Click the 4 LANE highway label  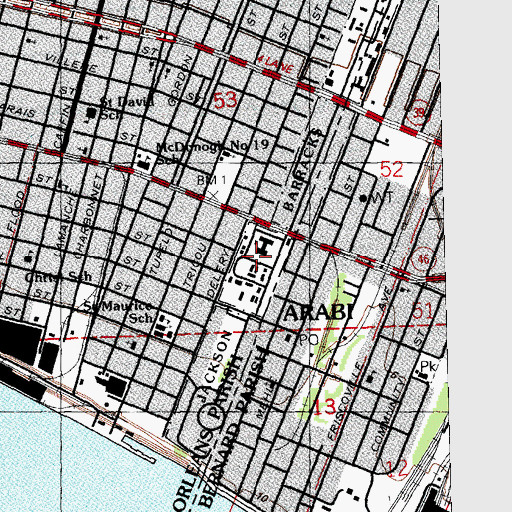275,65
